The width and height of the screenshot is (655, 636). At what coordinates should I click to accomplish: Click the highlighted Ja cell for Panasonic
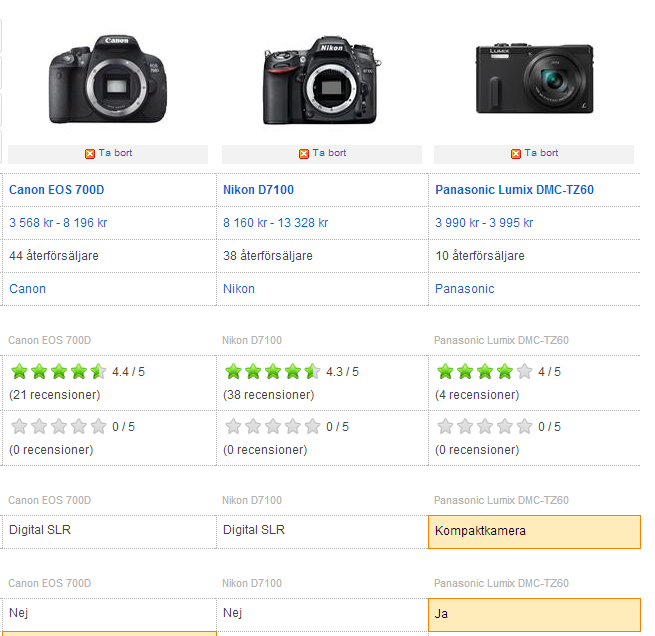pyautogui.click(x=534, y=615)
